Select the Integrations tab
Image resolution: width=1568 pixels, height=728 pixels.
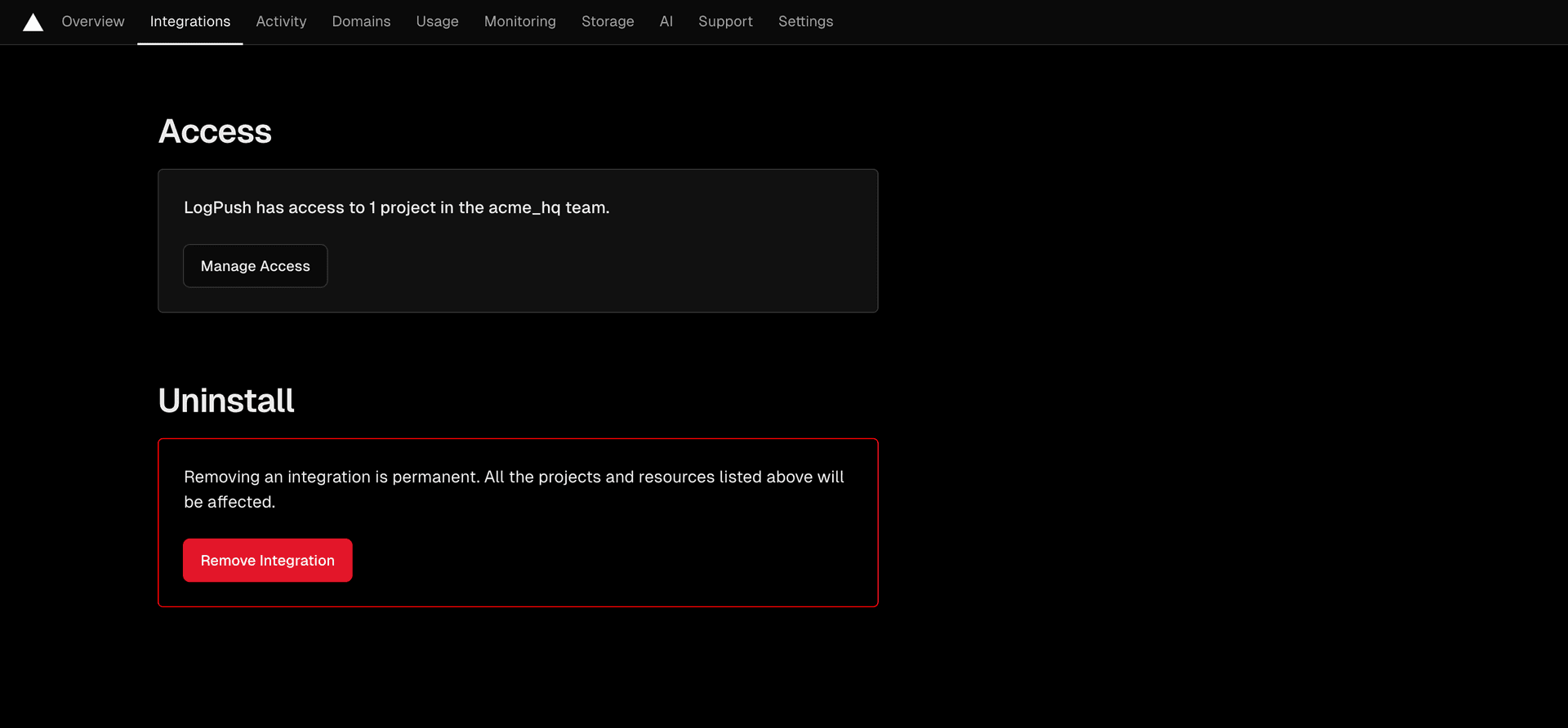tap(190, 21)
